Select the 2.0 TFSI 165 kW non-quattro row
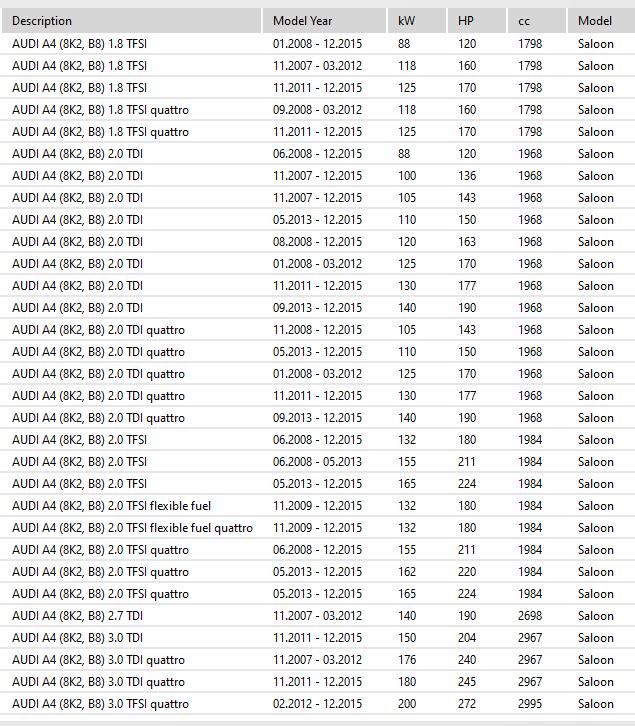This screenshot has width=635, height=726. coord(317,484)
